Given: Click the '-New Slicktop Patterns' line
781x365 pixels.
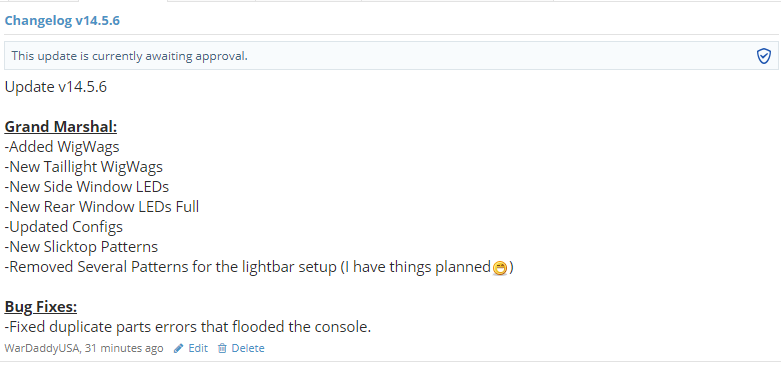Looking at the screenshot, I should [x=81, y=247].
